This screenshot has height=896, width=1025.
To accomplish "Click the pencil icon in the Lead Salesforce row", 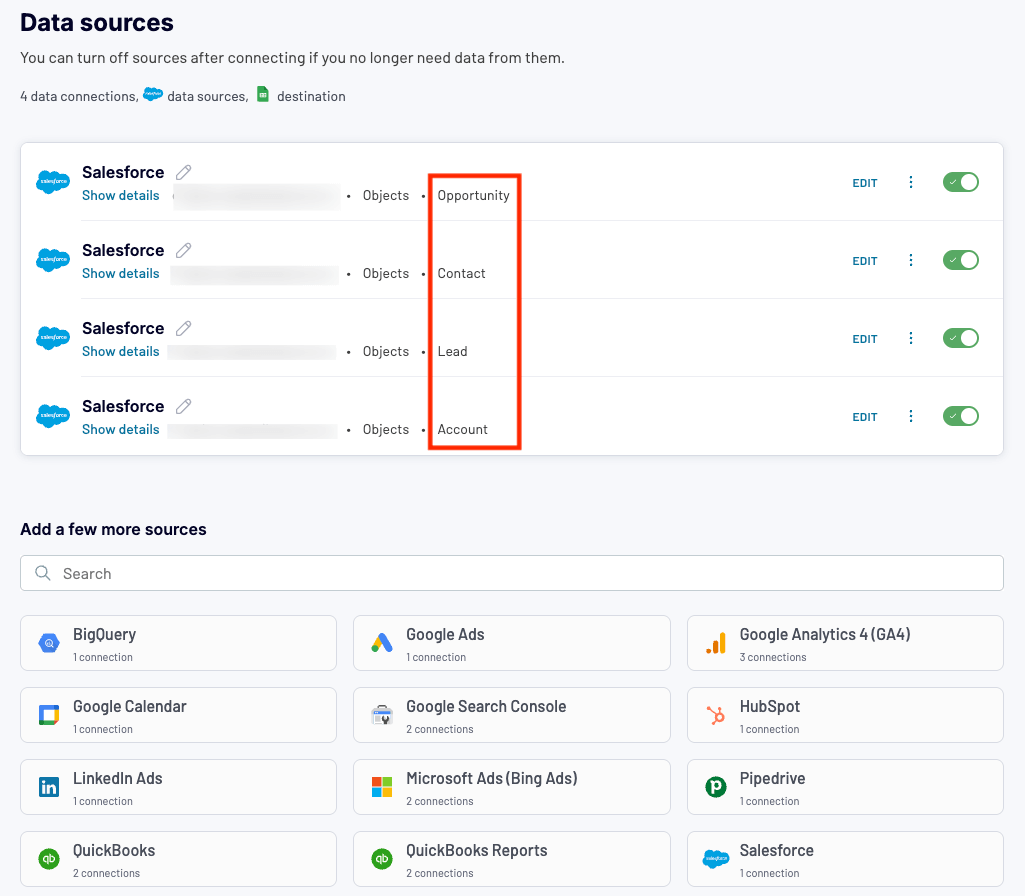I will (184, 328).
